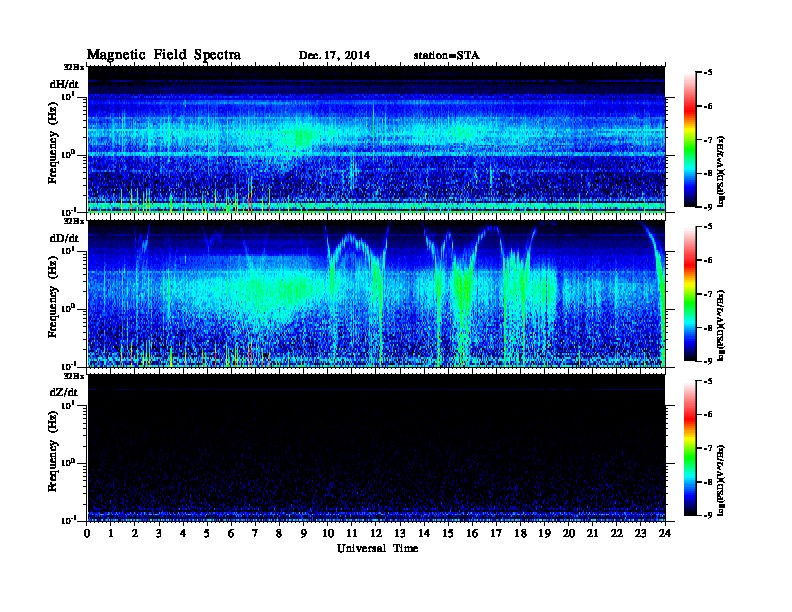Click hour tick label "21" on the time axis

coord(592,534)
